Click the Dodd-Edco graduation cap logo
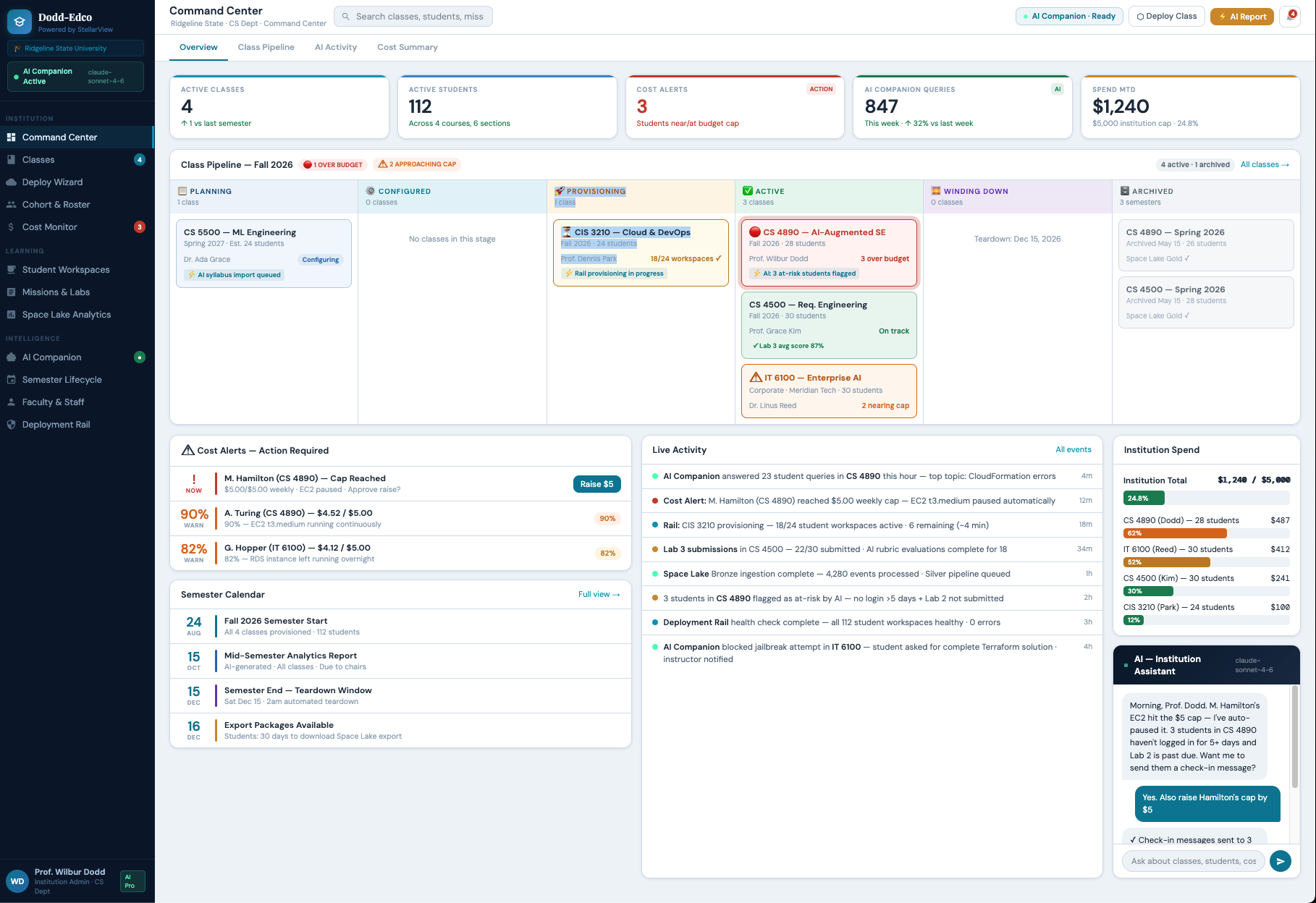This screenshot has height=903, width=1316. (x=20, y=22)
